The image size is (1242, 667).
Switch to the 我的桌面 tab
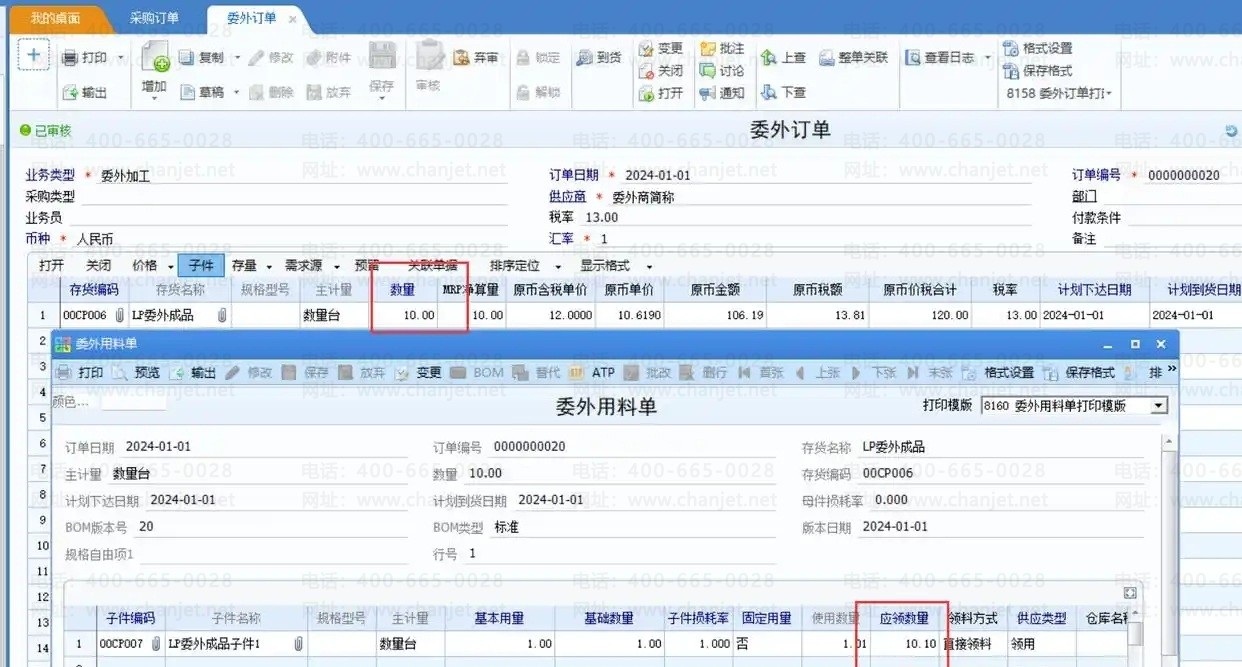[55, 18]
